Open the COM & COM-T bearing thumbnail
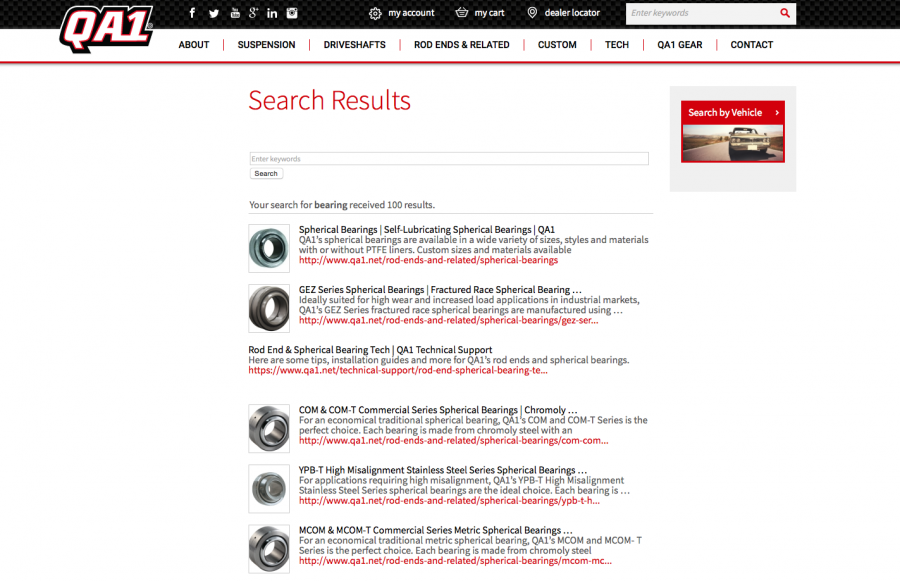This screenshot has height=581, width=900. tap(269, 428)
